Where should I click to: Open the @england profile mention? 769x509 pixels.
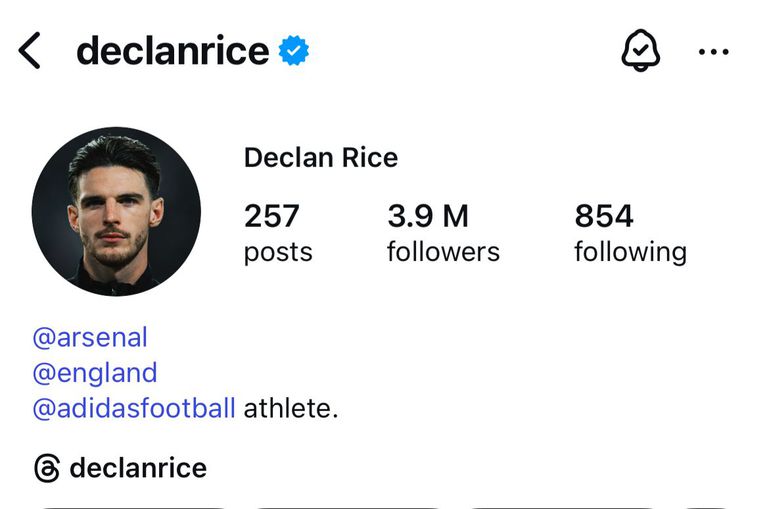click(95, 373)
